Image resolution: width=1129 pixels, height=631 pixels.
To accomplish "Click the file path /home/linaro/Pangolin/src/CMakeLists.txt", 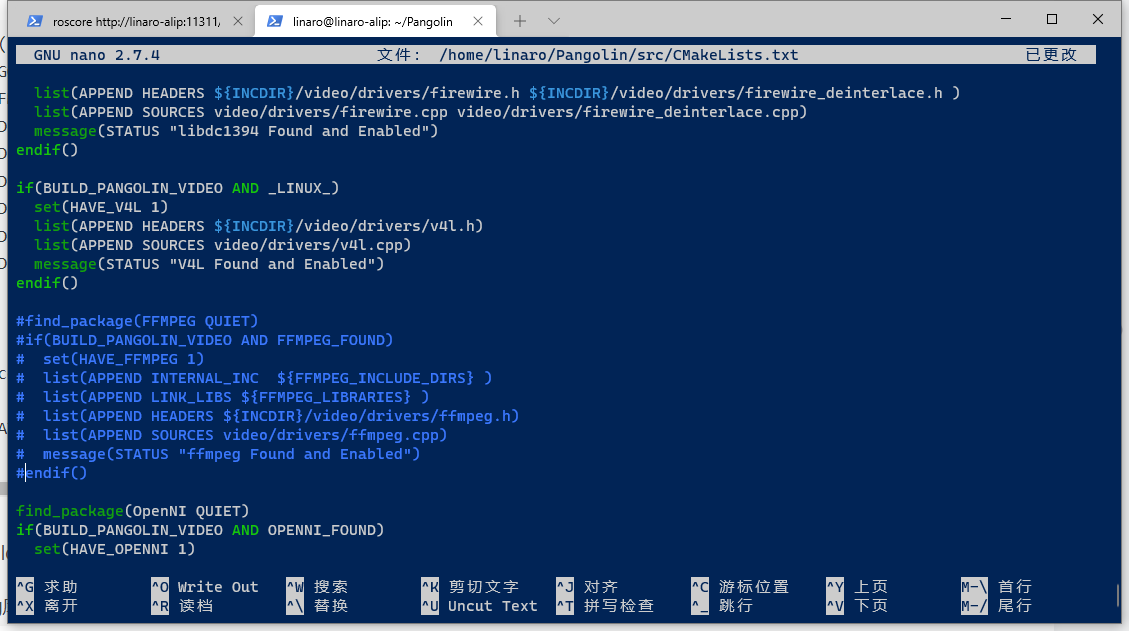I will point(619,55).
